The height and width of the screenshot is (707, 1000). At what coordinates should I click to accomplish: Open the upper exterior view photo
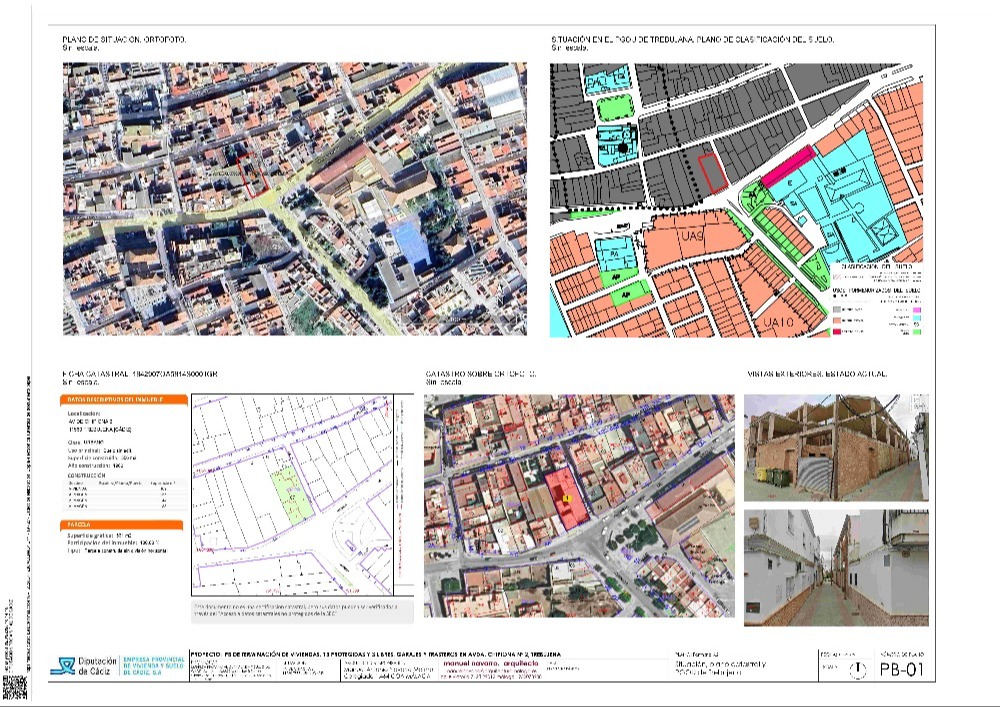(x=836, y=446)
